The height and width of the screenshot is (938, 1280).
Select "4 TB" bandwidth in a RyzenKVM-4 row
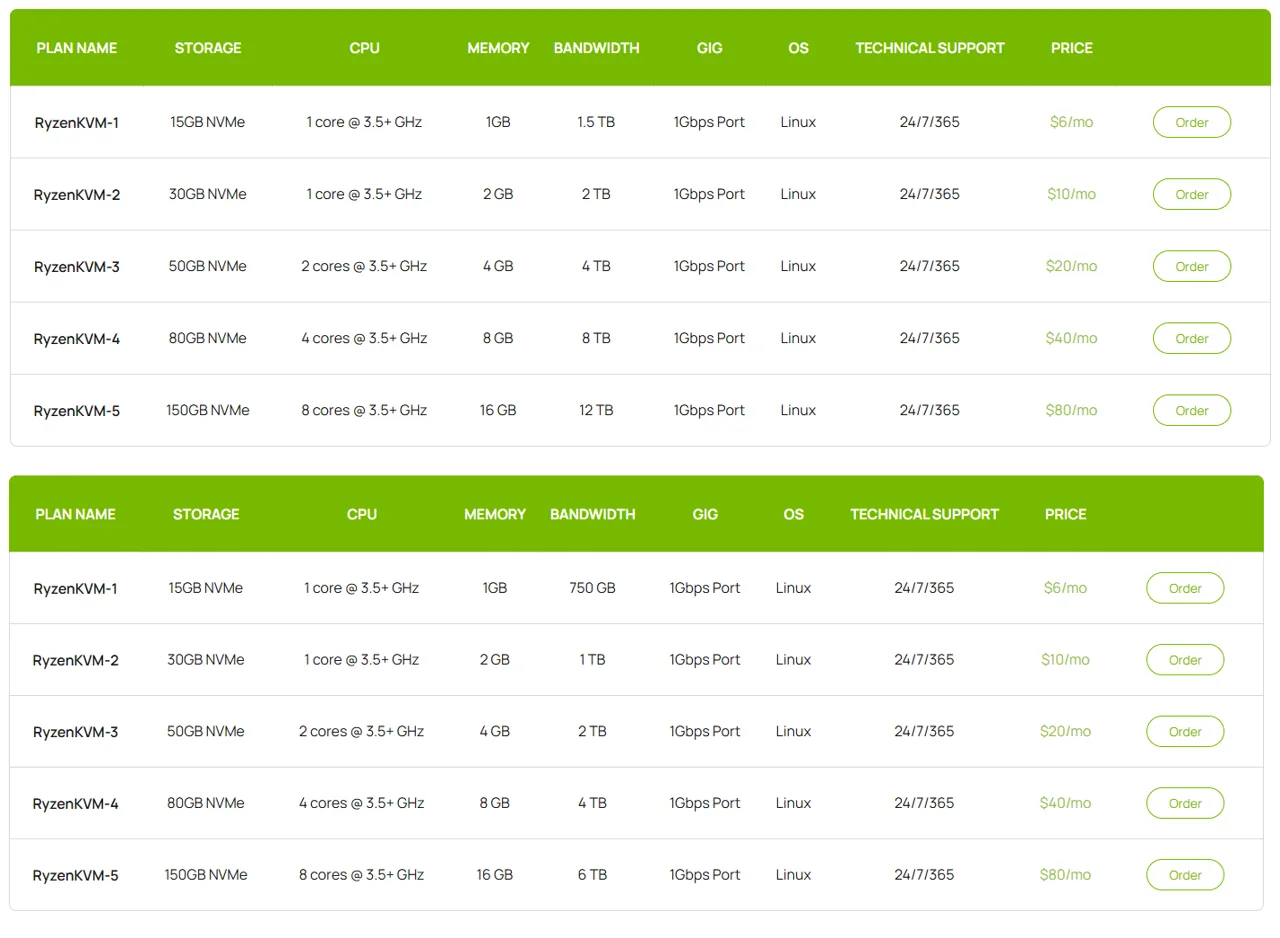click(592, 803)
